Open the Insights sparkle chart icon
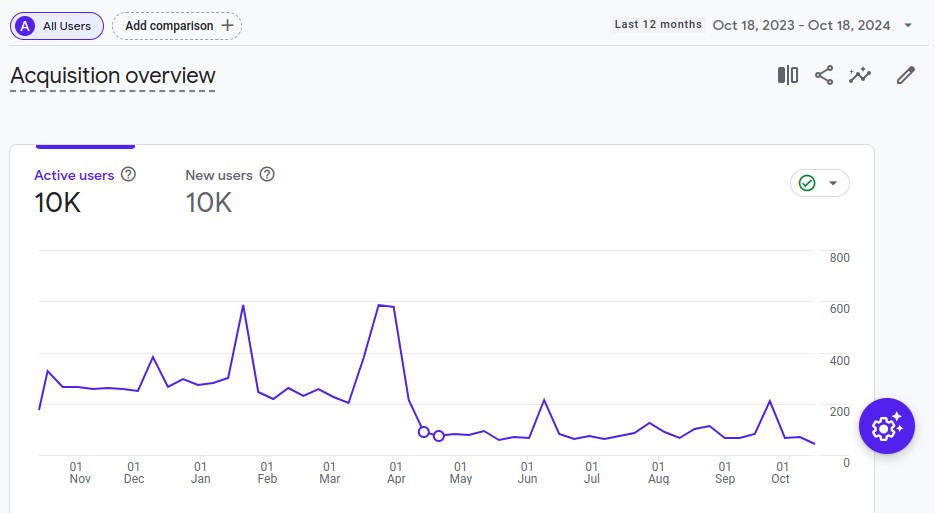The width and height of the screenshot is (935, 513). pos(860,76)
